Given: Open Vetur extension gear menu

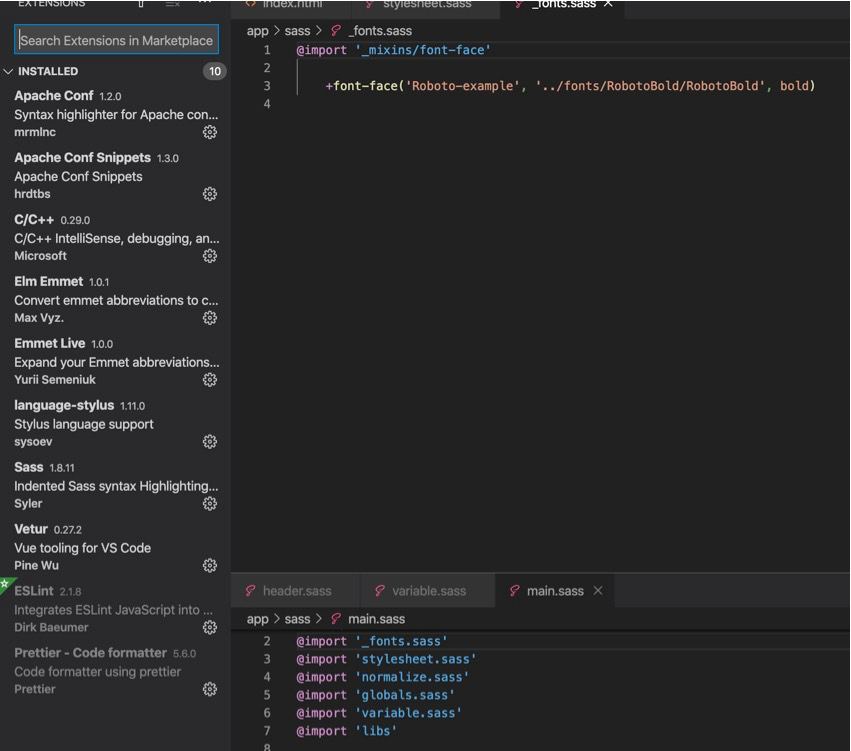Looking at the screenshot, I should point(209,565).
